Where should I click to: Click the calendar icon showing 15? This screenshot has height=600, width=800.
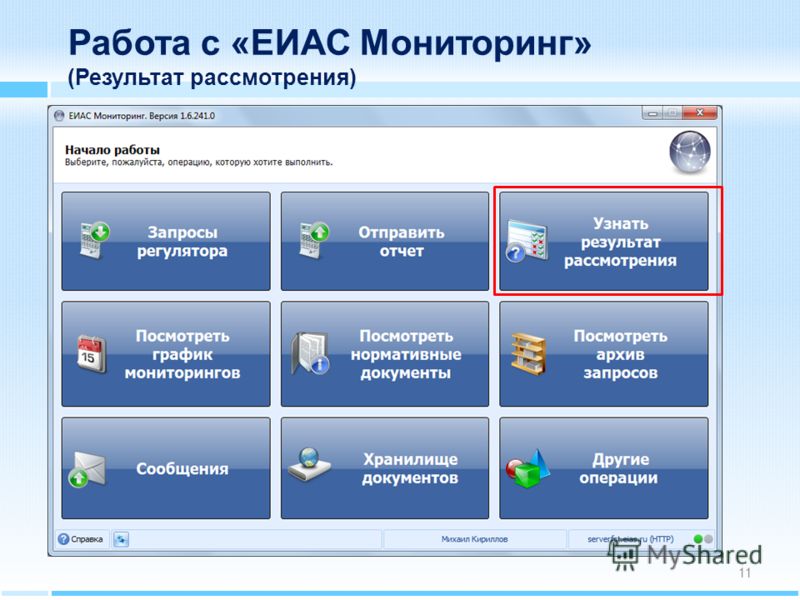point(91,354)
